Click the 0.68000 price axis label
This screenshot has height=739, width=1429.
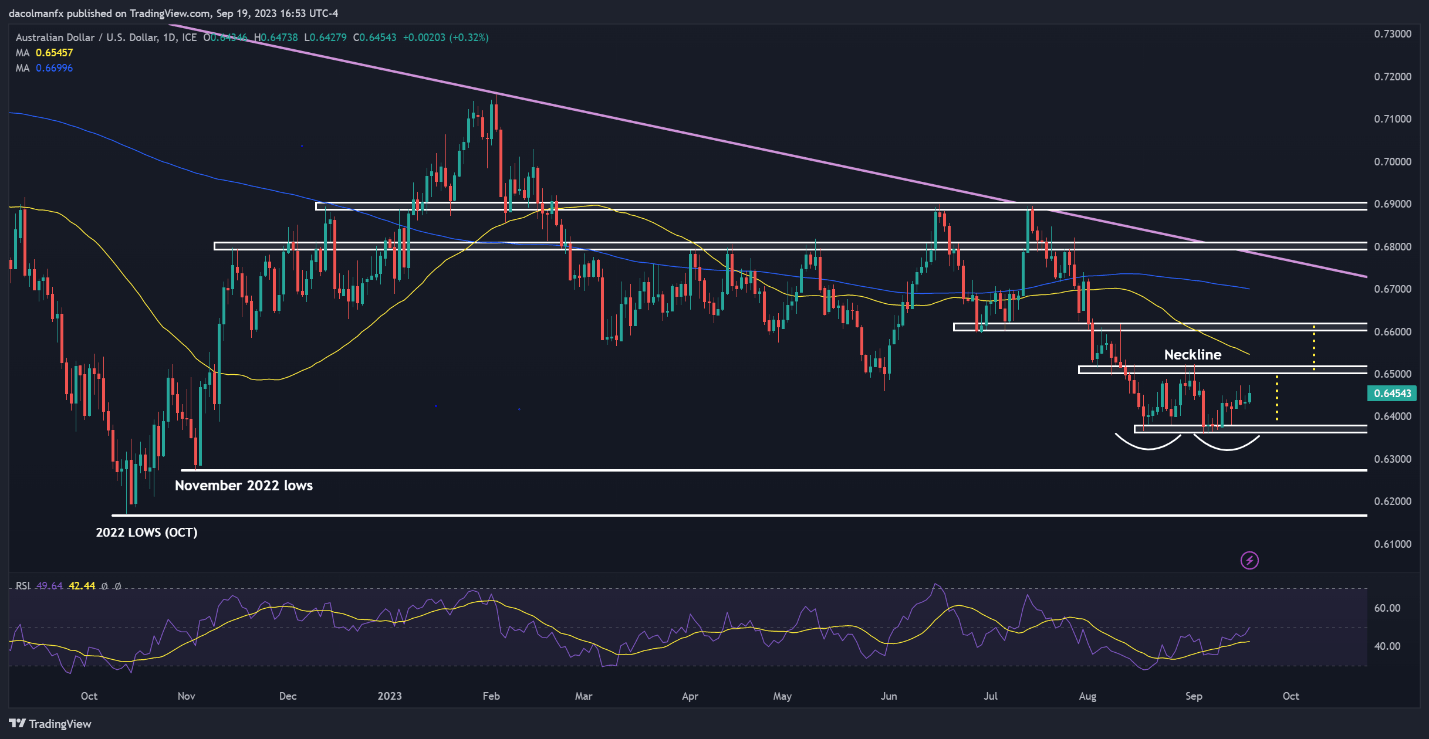[x=1392, y=246]
